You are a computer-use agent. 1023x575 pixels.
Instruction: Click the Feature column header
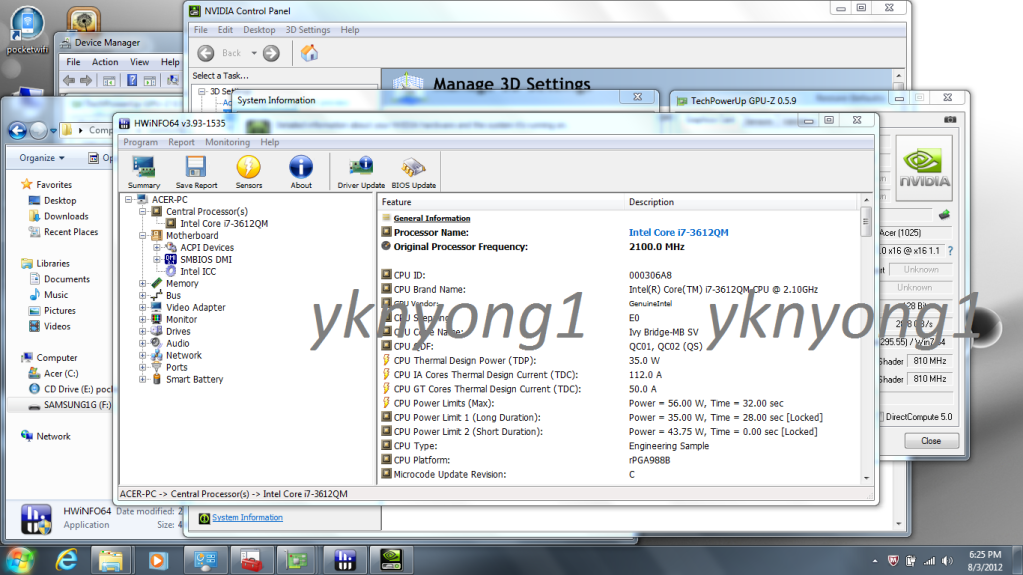[501, 202]
